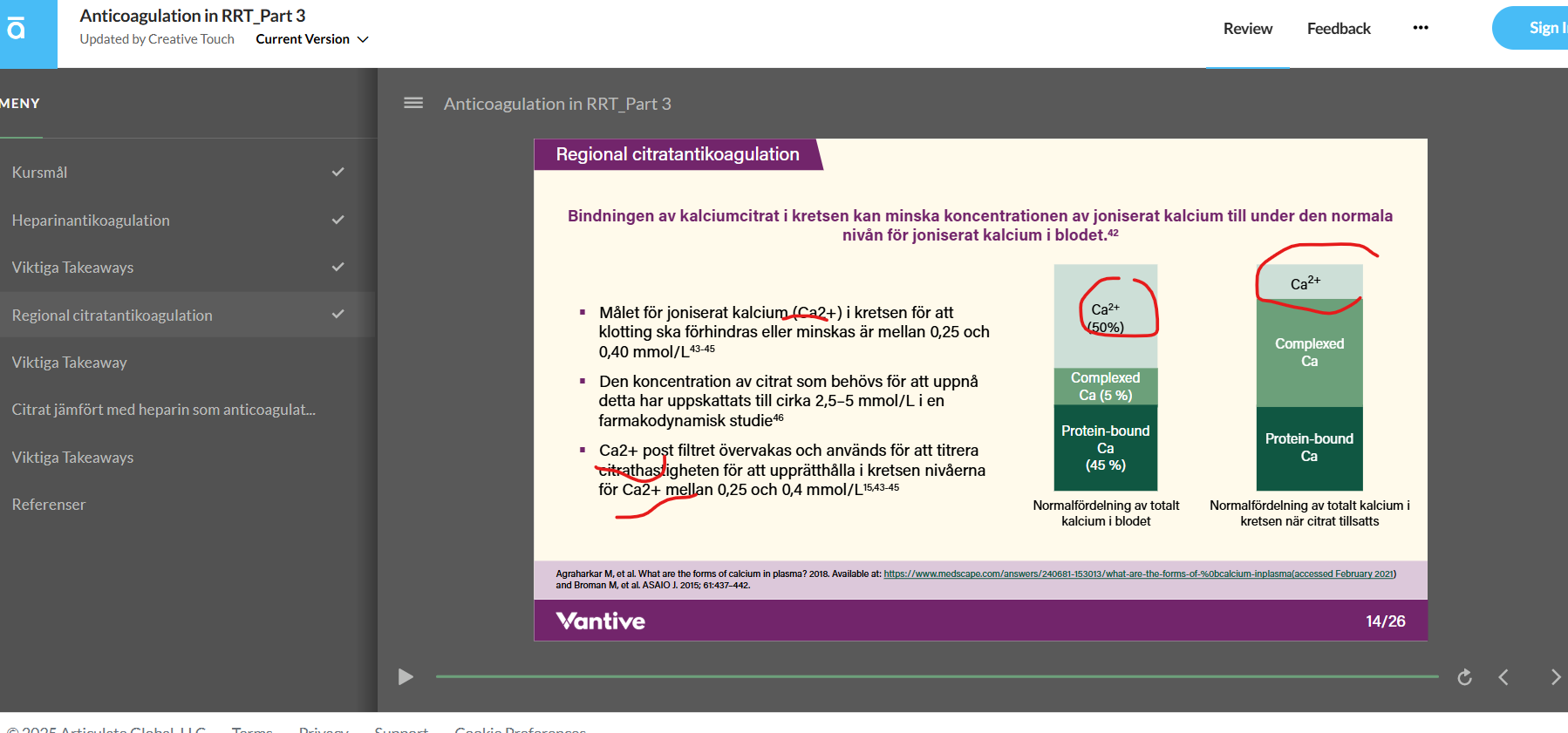This screenshot has height=733, width=1568.
Task: Open the Current Version dropdown
Action: [x=312, y=39]
